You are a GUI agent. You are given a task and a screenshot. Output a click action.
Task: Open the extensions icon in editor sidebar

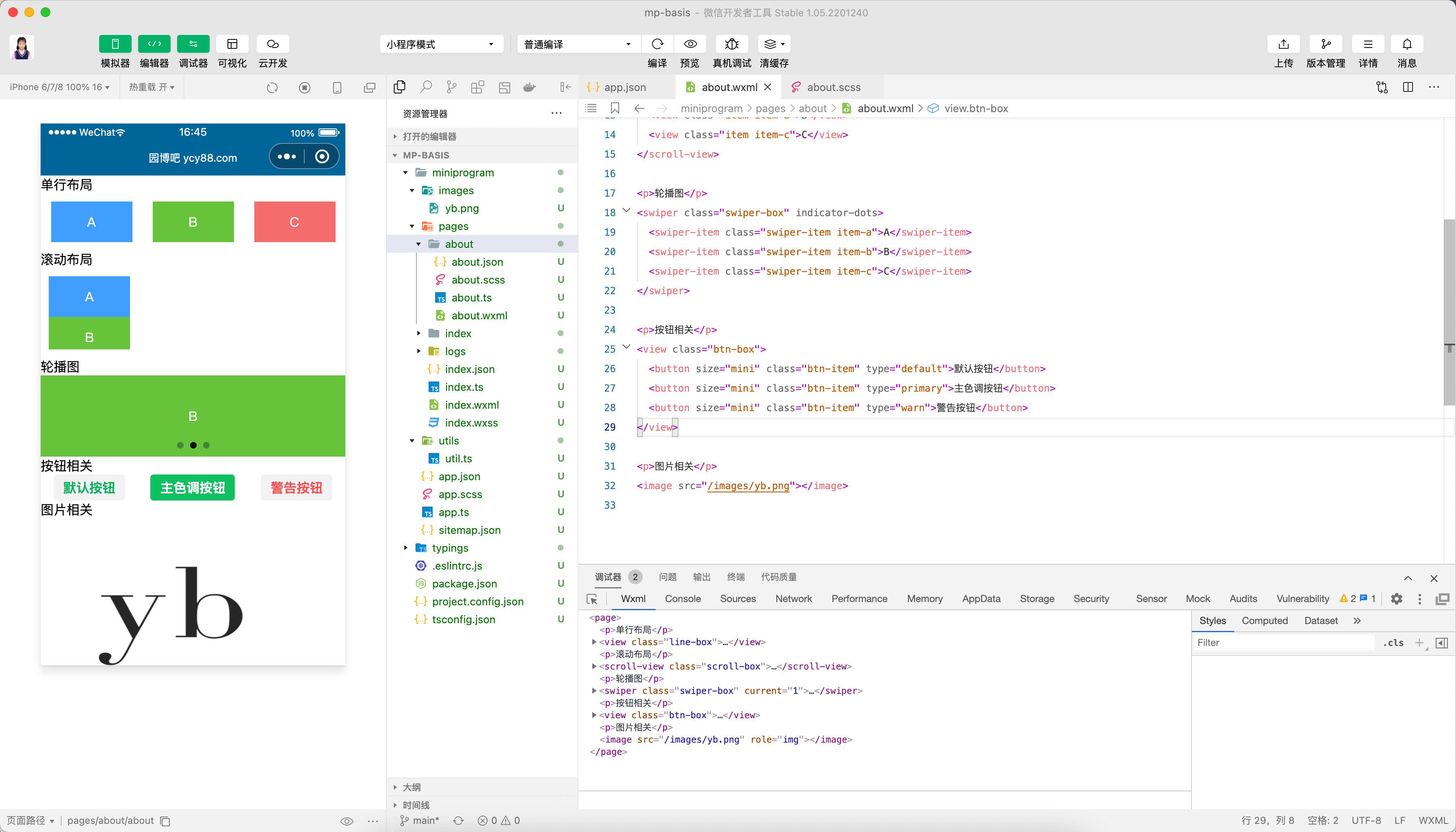(x=478, y=87)
